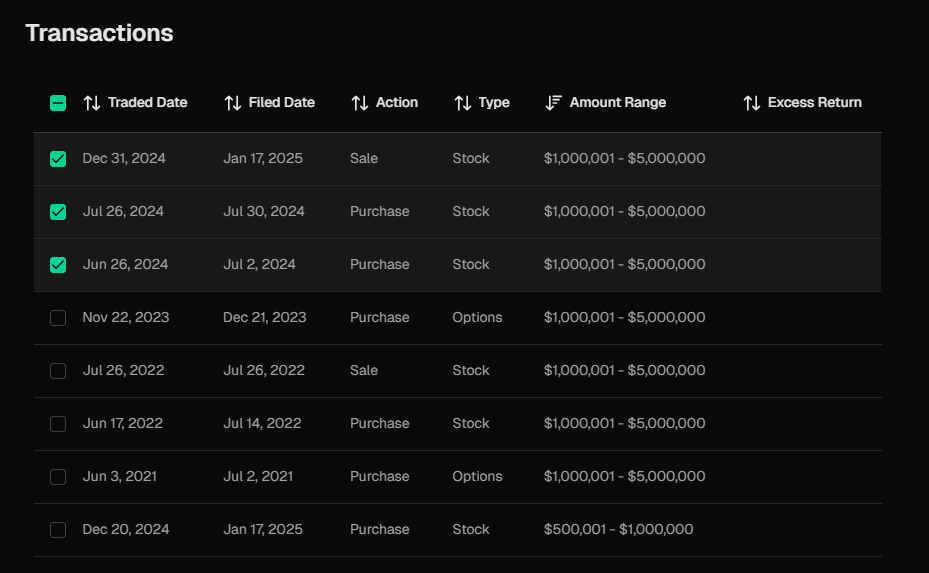This screenshot has width=929, height=573.
Task: Select the Dec 20, 2024 purchase checkbox
Action: [58, 530]
